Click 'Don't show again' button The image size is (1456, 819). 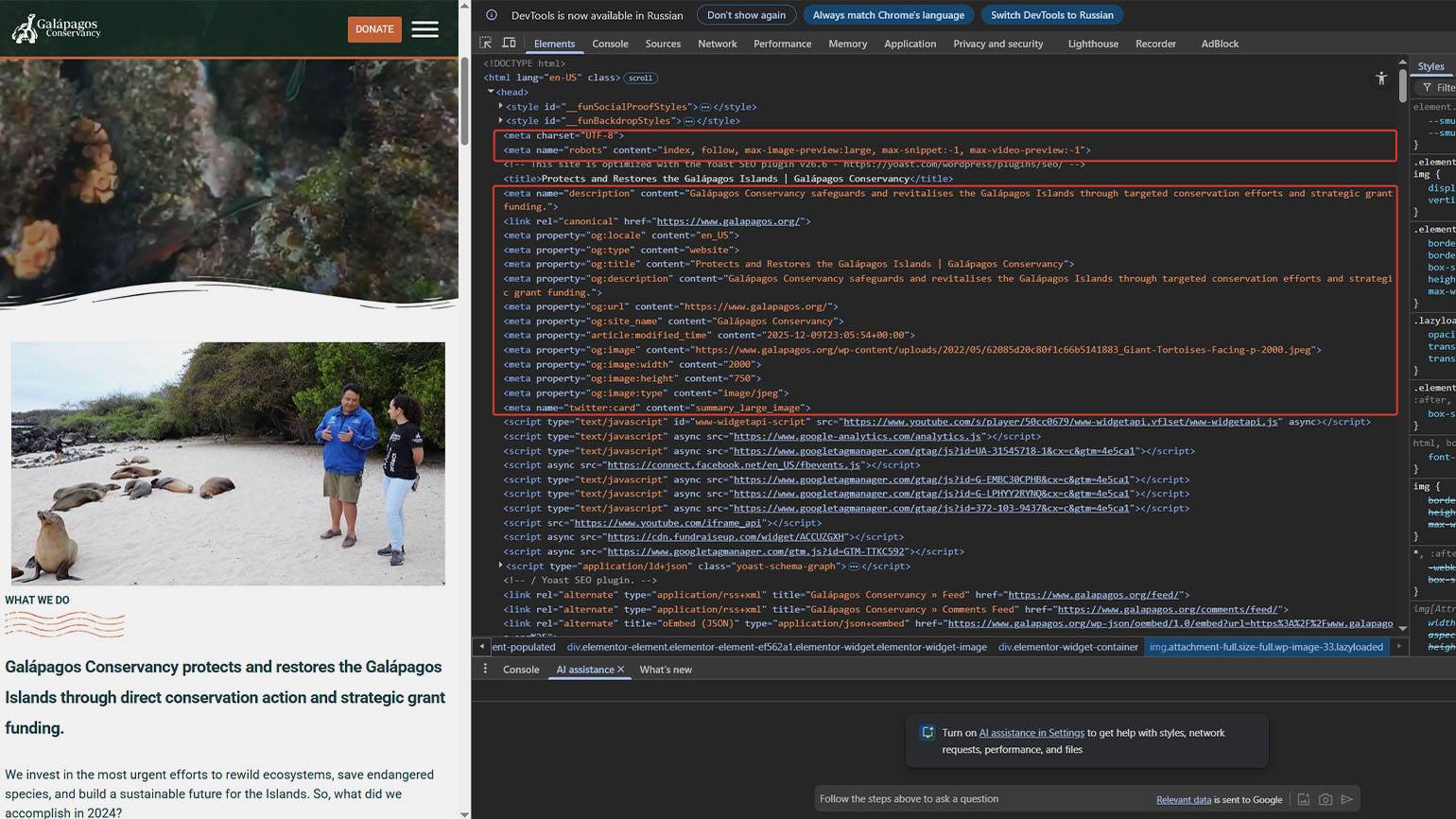point(746,15)
